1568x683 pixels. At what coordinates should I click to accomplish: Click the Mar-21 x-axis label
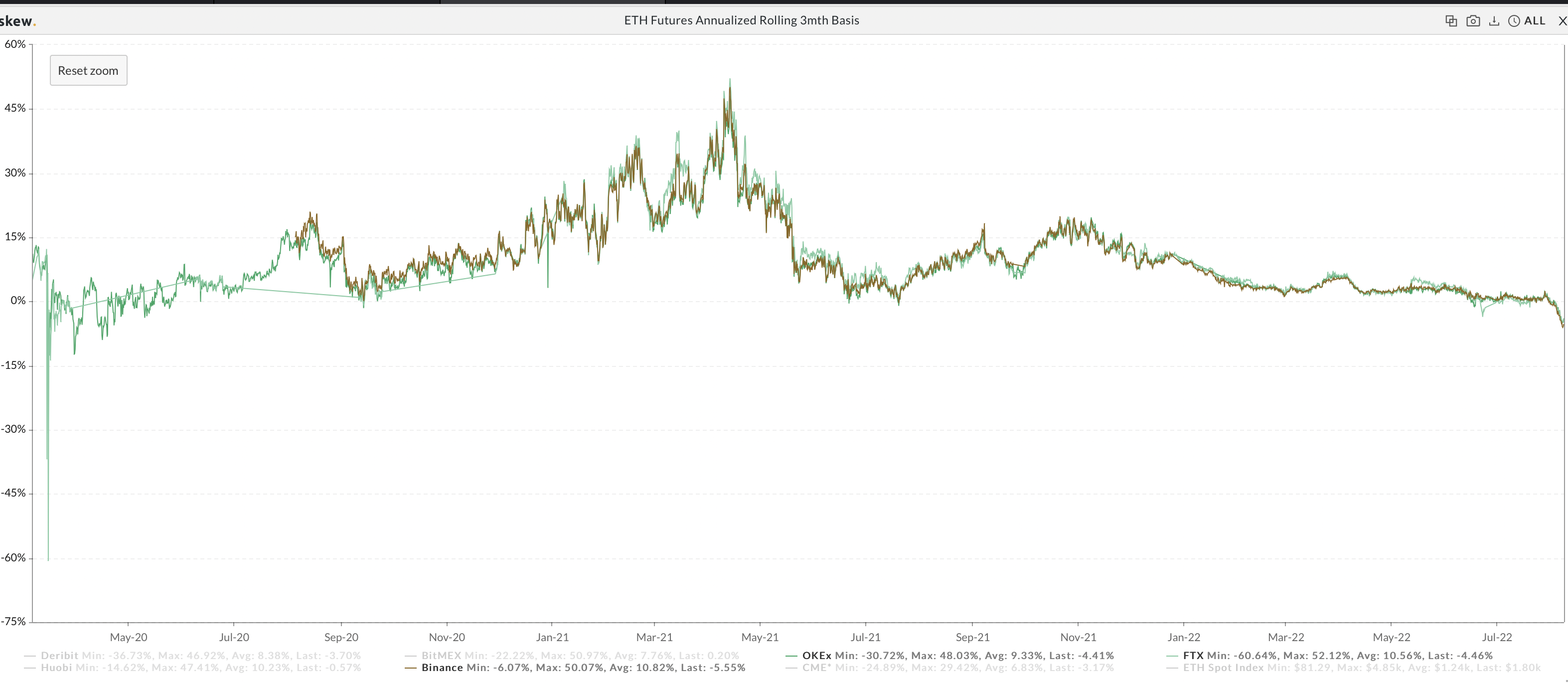654,637
